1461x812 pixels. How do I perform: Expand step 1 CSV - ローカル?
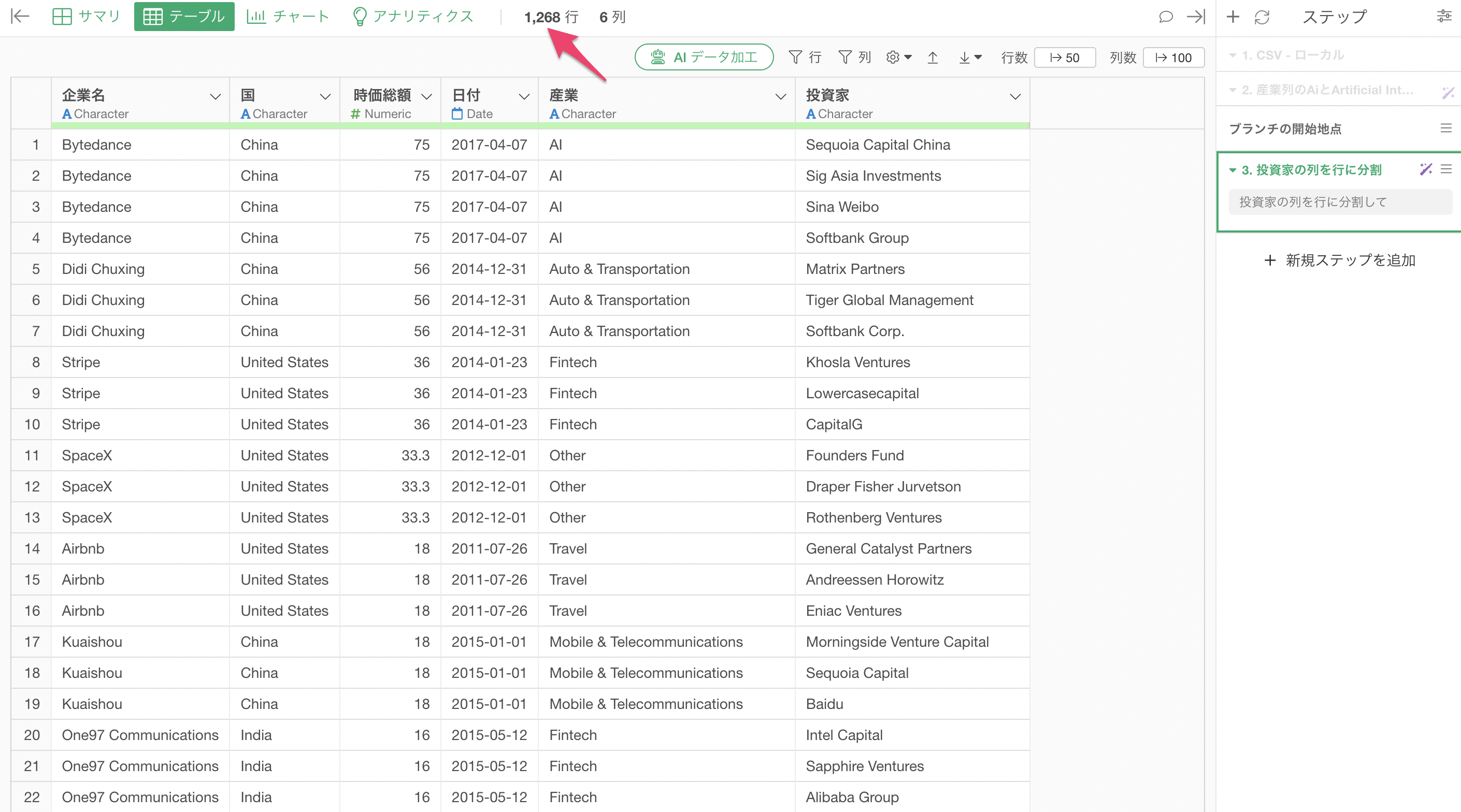point(1233,55)
